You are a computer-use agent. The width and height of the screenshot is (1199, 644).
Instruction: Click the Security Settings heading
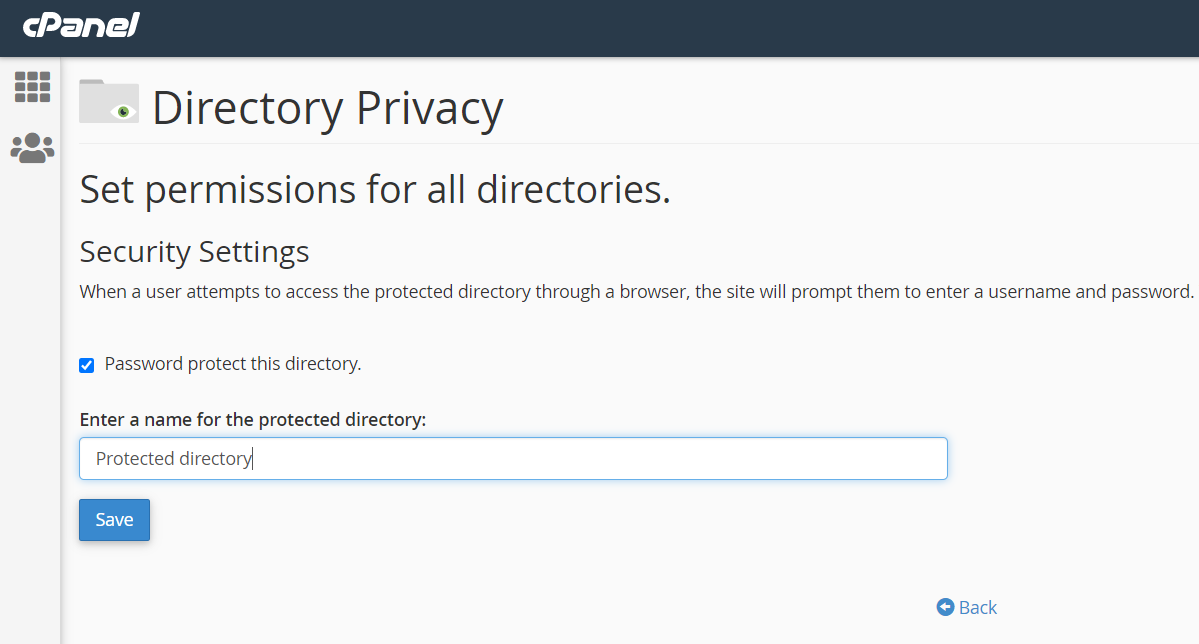(x=194, y=251)
